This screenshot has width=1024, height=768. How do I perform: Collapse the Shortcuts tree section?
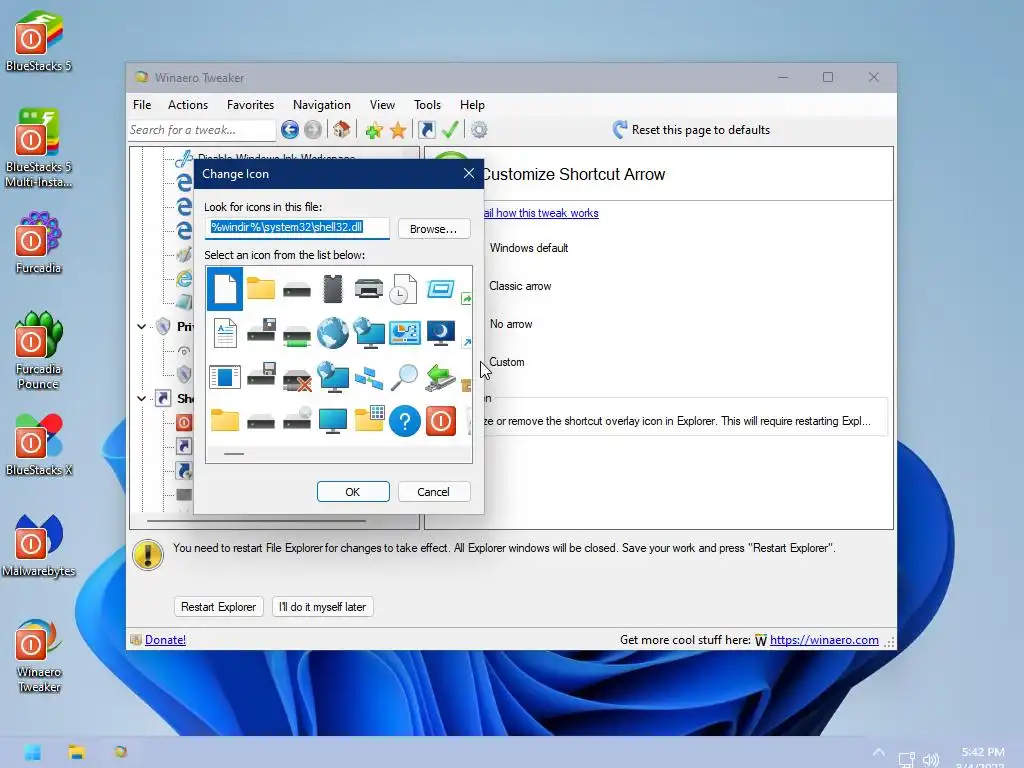click(x=141, y=398)
